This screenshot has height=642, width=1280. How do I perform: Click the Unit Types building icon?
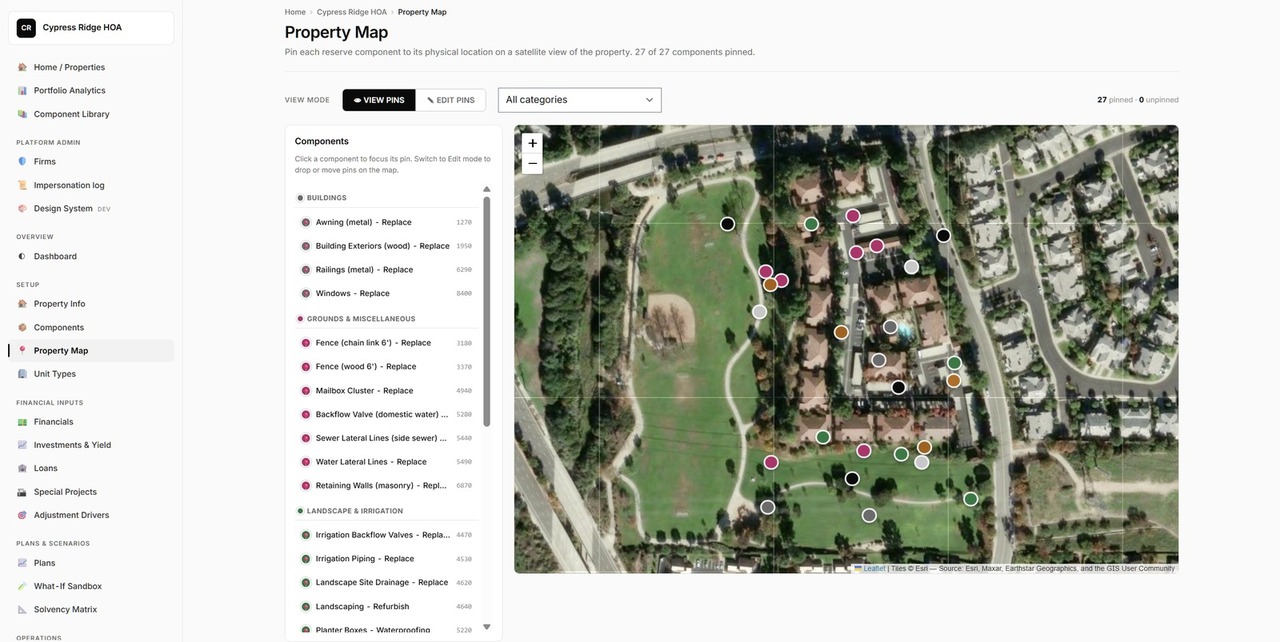[x=22, y=373]
